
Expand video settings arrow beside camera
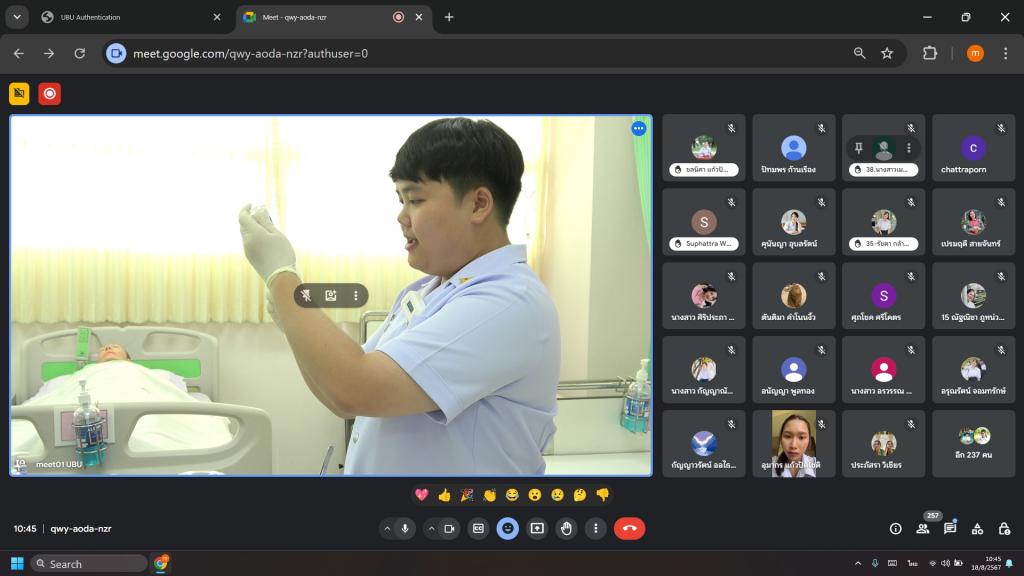point(431,529)
